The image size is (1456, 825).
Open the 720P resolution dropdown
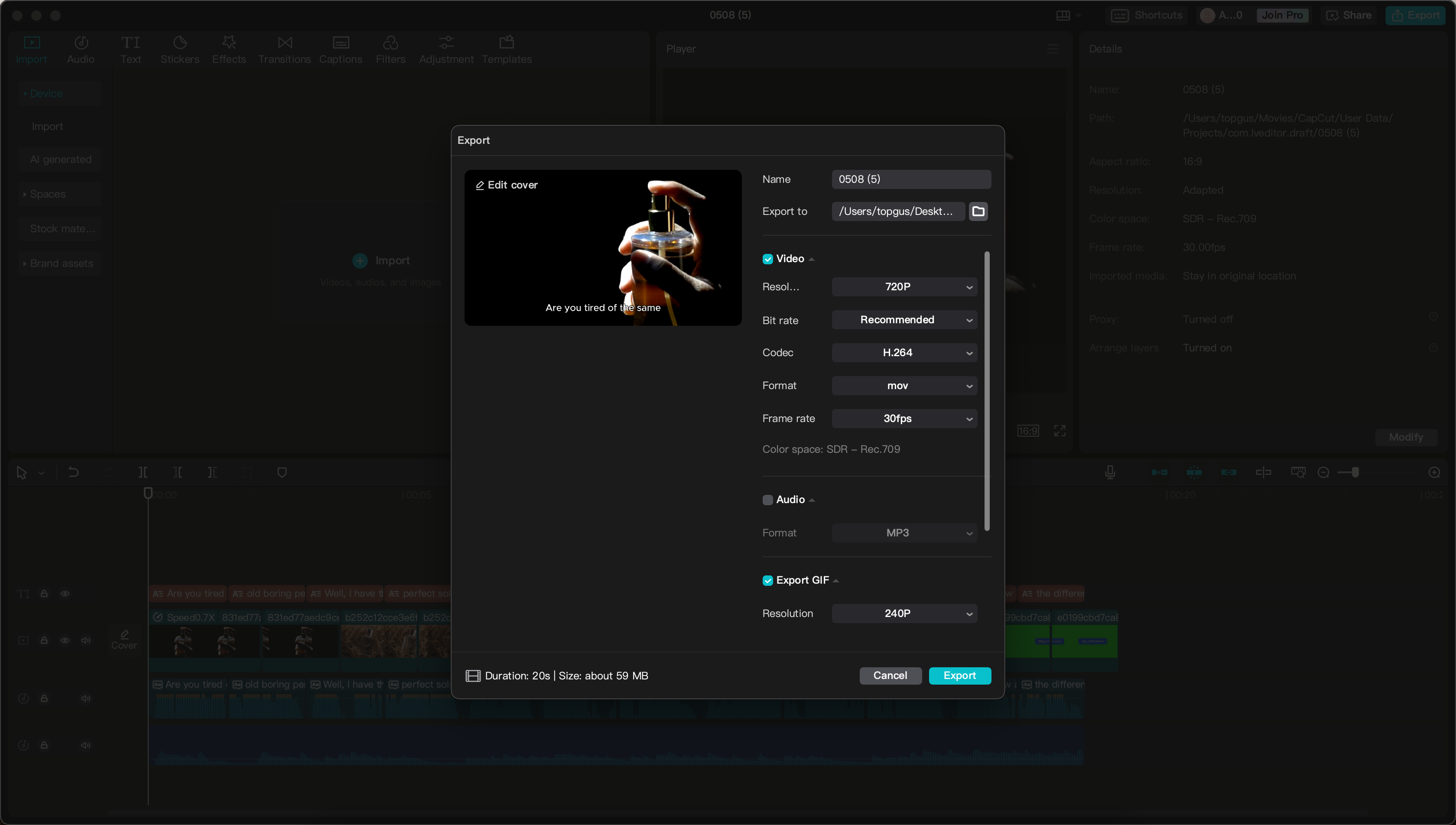903,287
